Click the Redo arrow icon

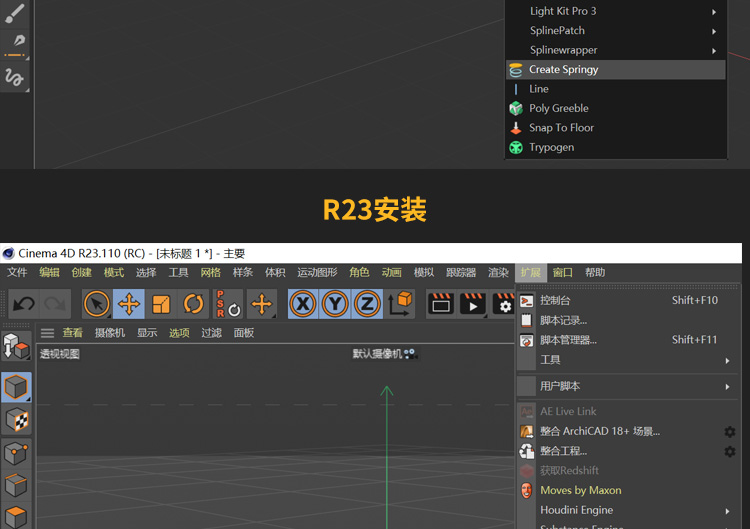[x=55, y=304]
